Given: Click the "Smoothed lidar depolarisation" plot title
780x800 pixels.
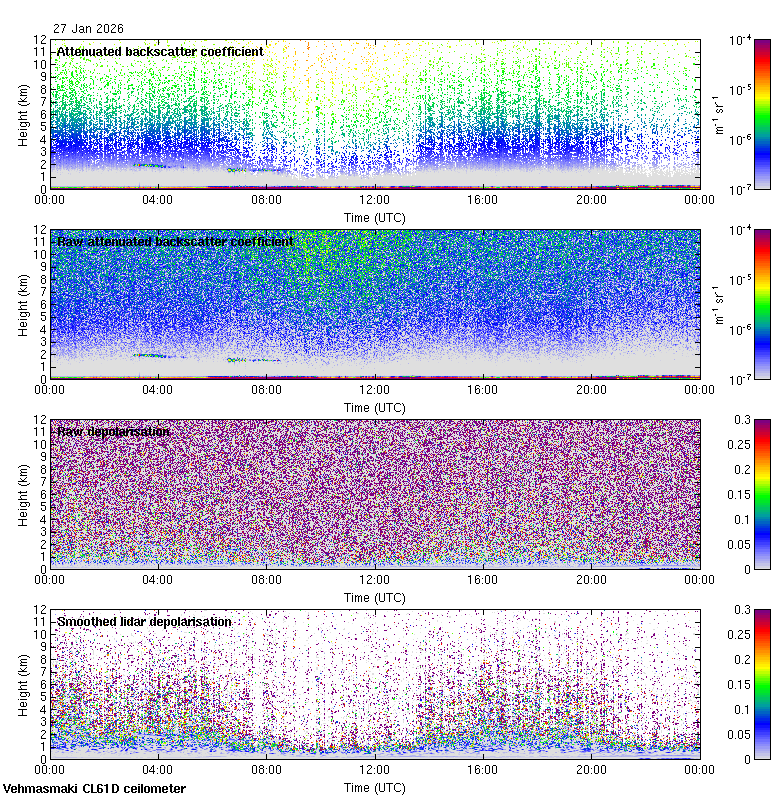Looking at the screenshot, I should tap(144, 622).
